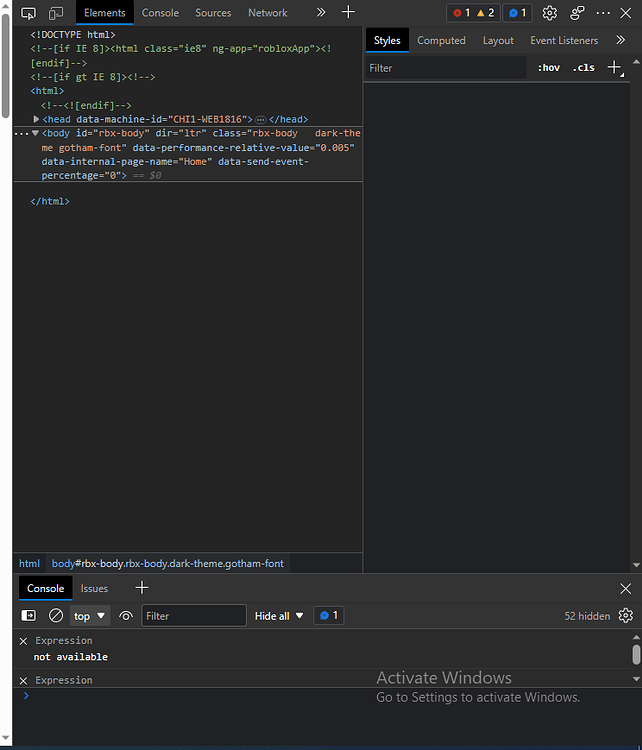Close DevTools with the top X
The image size is (642, 750).
(626, 13)
